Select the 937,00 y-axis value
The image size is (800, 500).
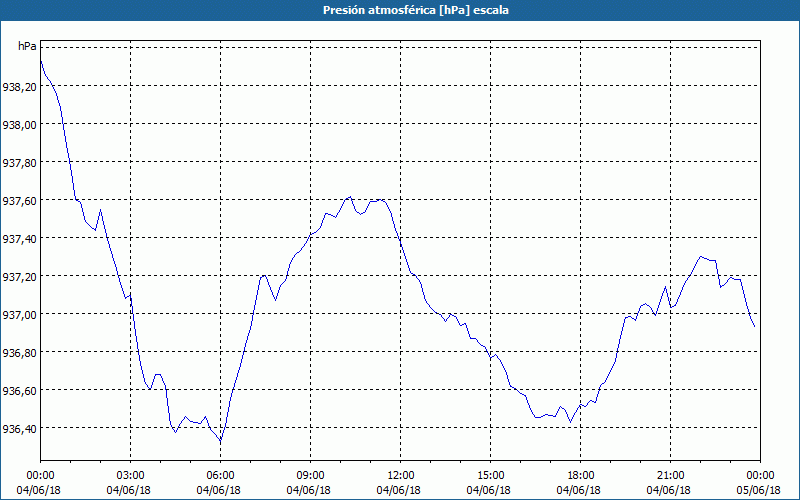pyautogui.click(x=19, y=315)
